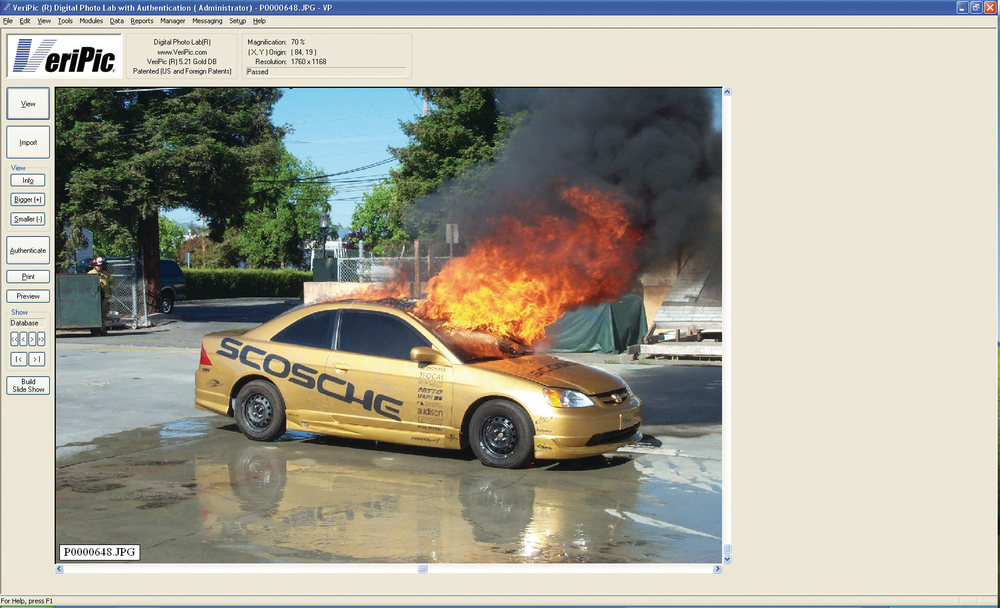Click the Smaller (-) zoom button
This screenshot has width=1000, height=608.
coord(28,219)
